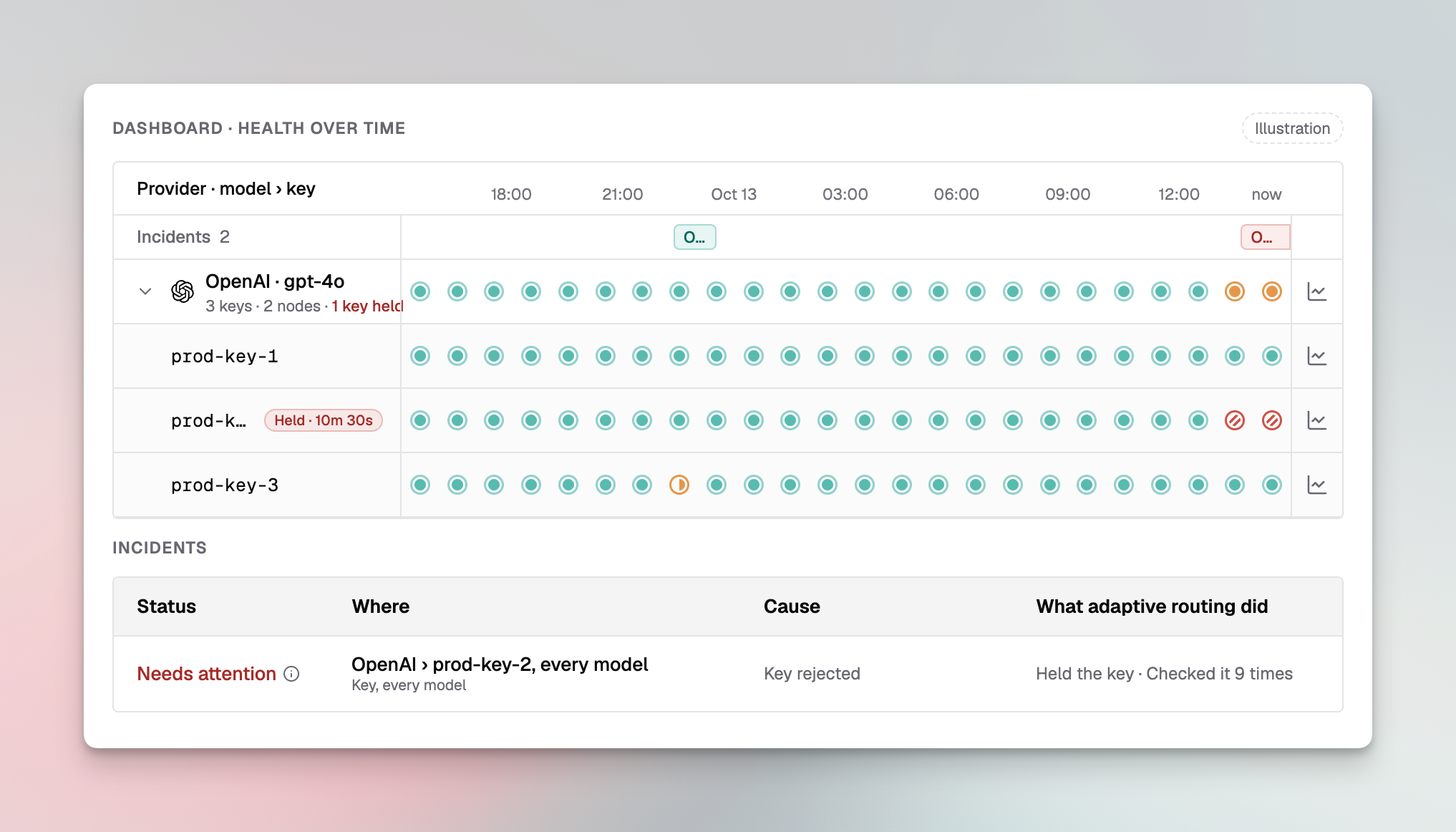Click the Incidents 2 row label
Image resolution: width=1456 pixels, height=832 pixels.
pos(183,237)
